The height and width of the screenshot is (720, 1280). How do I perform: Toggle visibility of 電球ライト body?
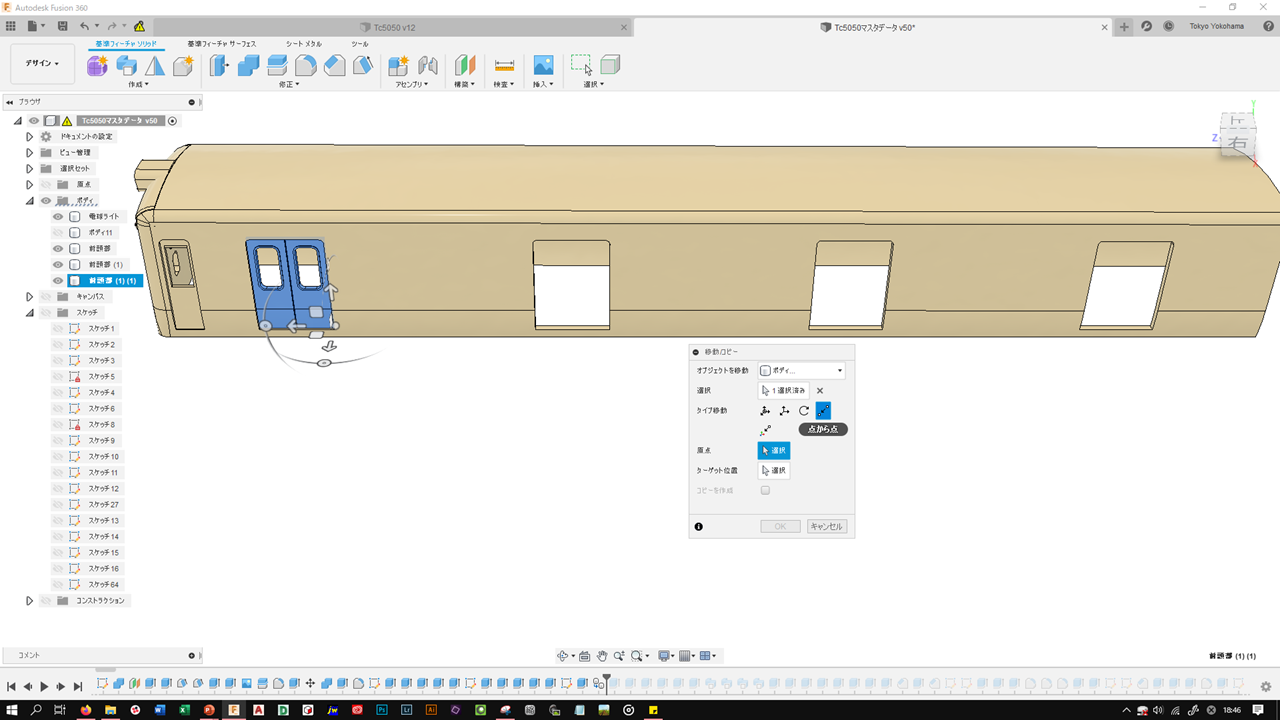[x=58, y=216]
